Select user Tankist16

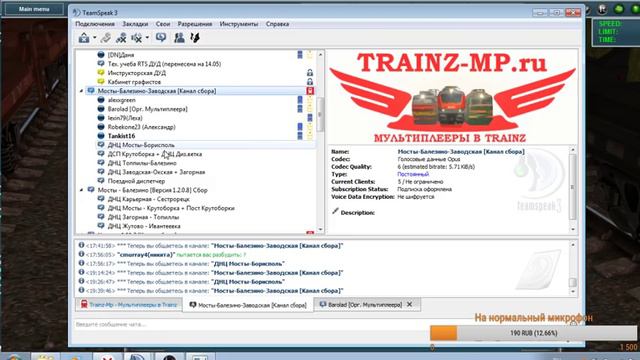121,136
